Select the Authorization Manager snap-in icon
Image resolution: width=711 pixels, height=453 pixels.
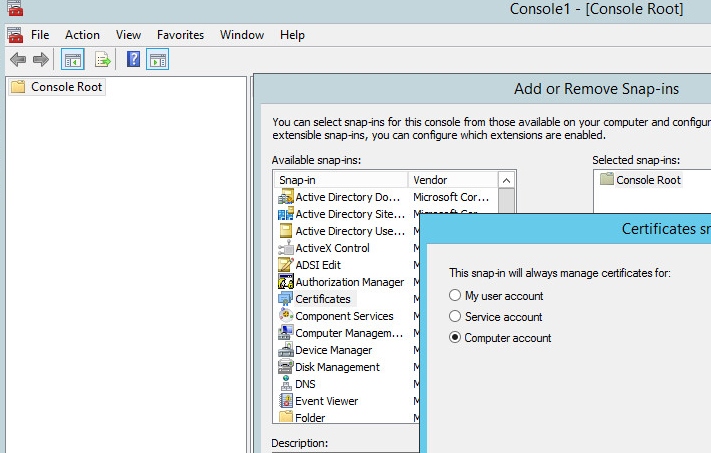tap(286, 282)
